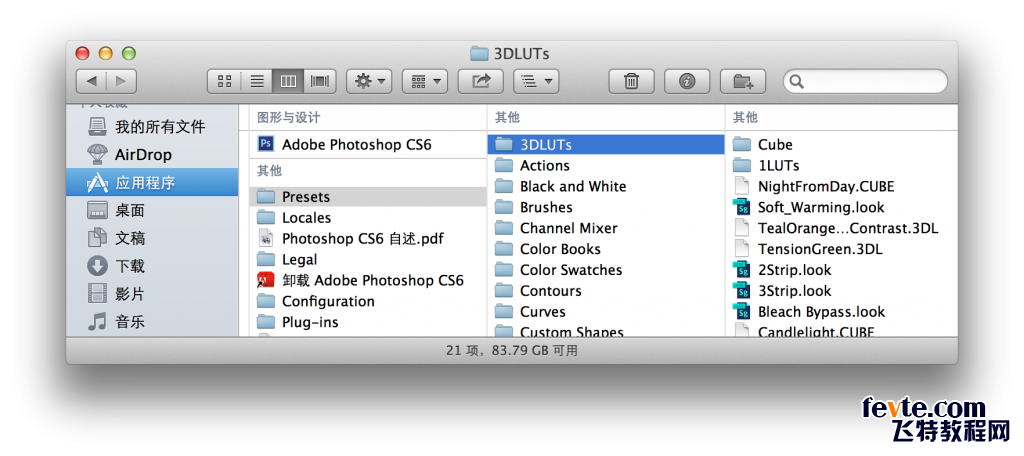Select the Soft_Warming.look file

pyautogui.click(x=841, y=207)
